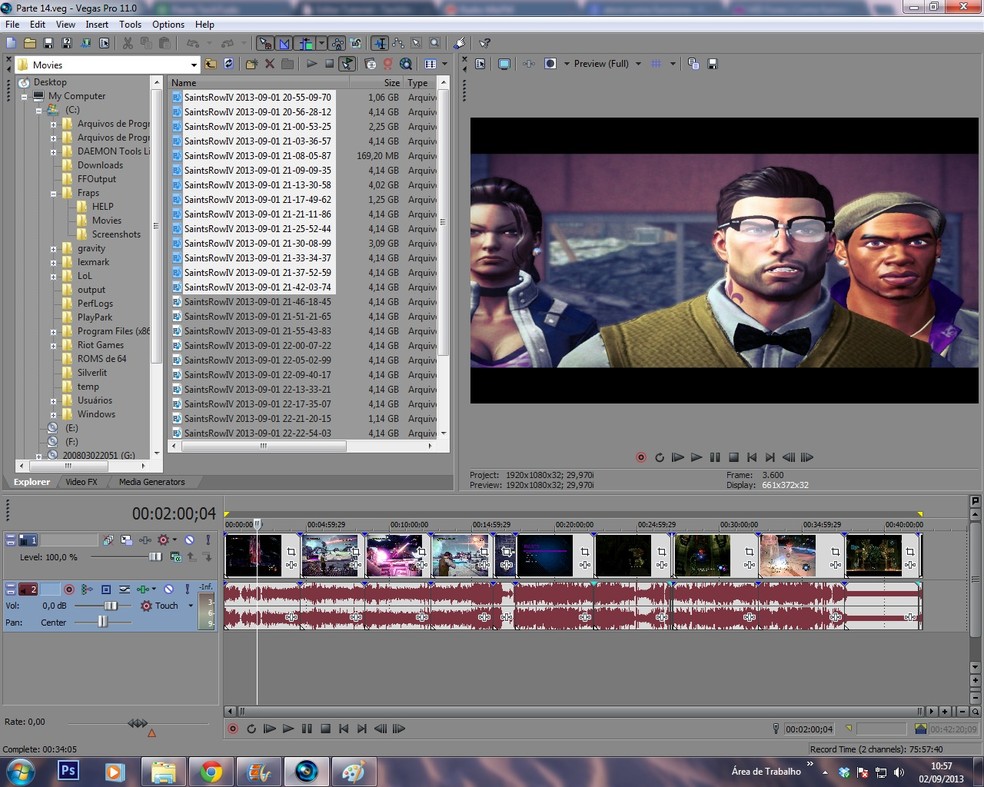Click the Cut scissors icon in toolbar
Screen dimensions: 984x787
point(127,43)
